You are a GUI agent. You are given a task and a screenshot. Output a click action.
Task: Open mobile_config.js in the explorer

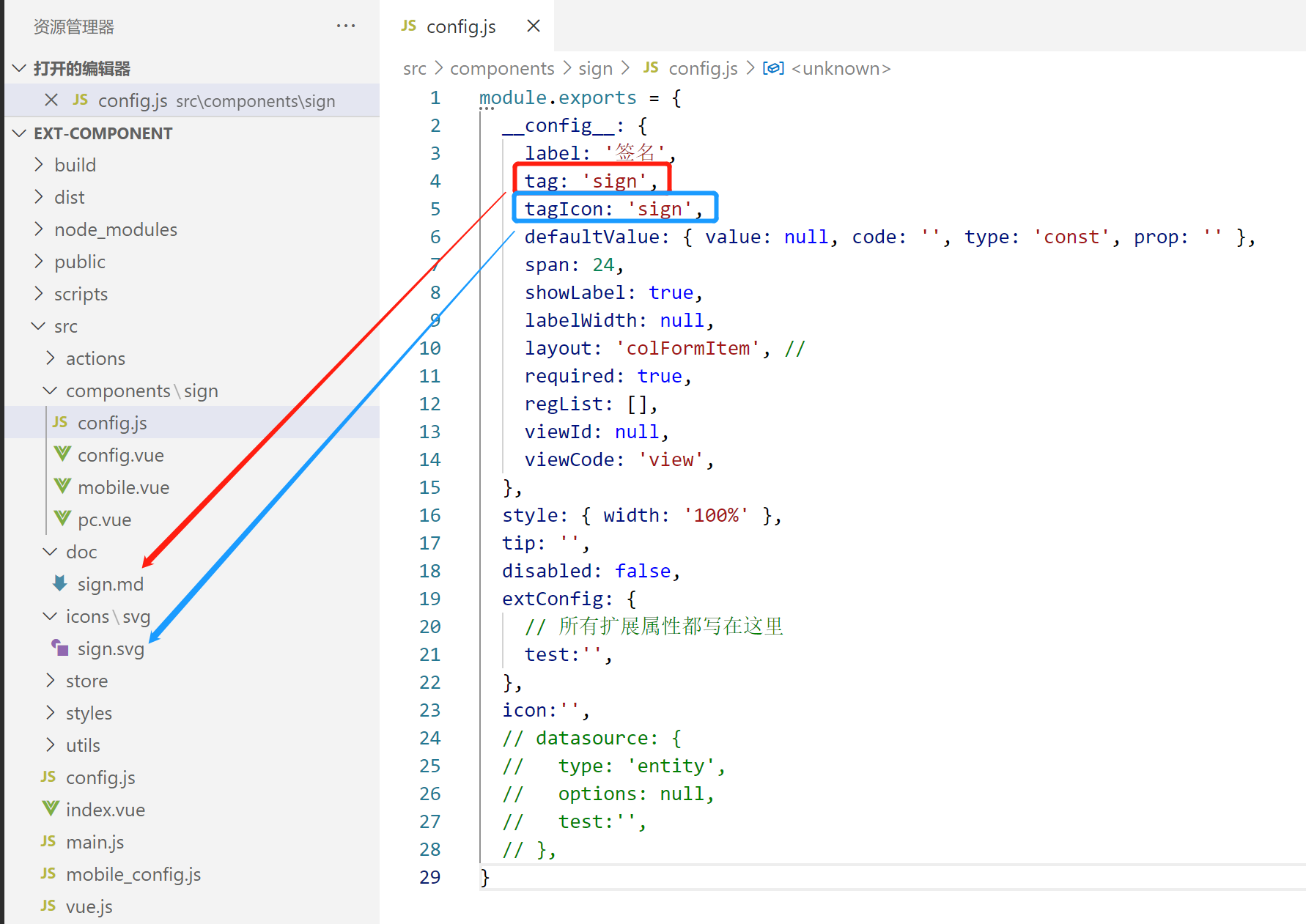(x=133, y=874)
